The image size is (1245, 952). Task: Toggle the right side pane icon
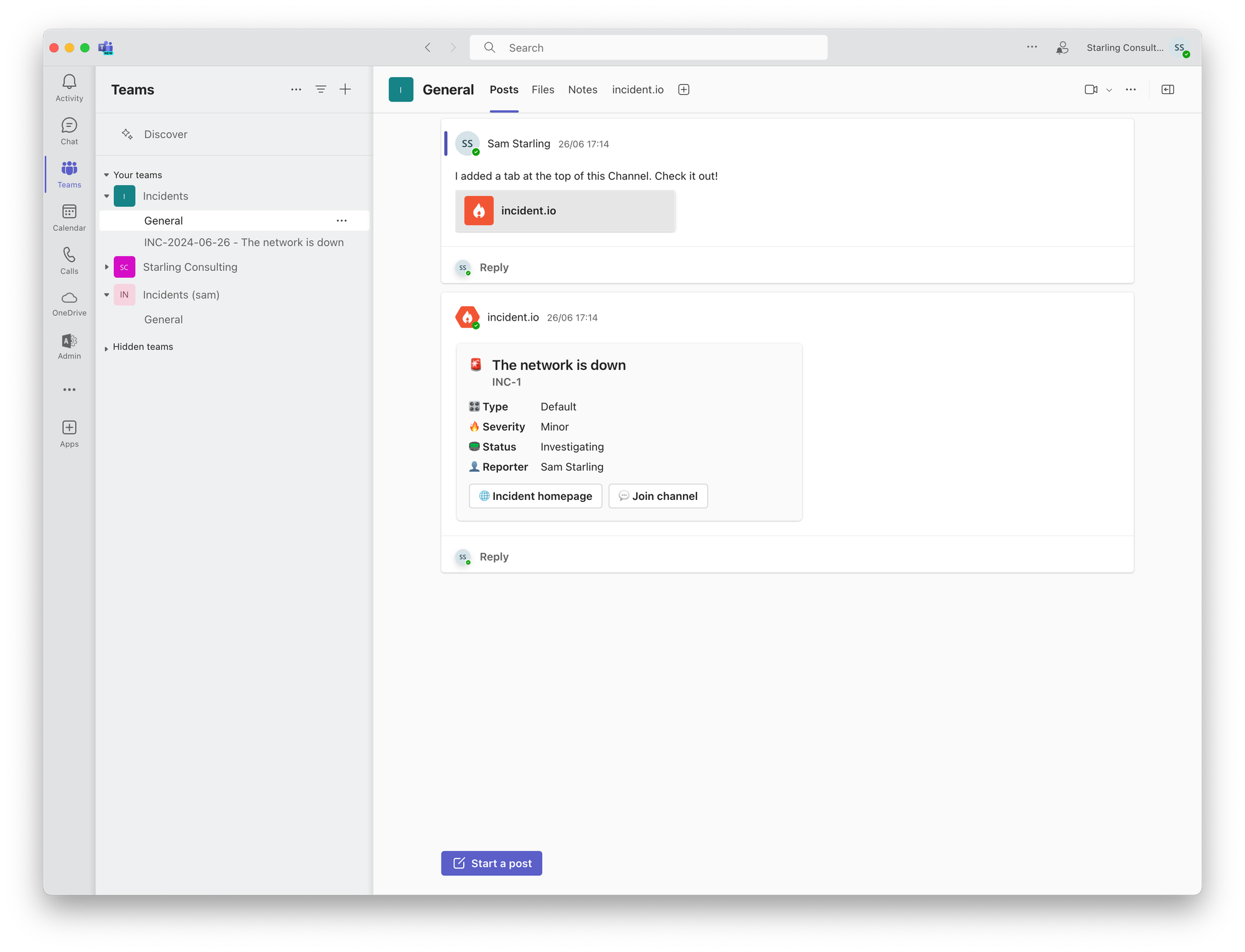pos(1168,90)
